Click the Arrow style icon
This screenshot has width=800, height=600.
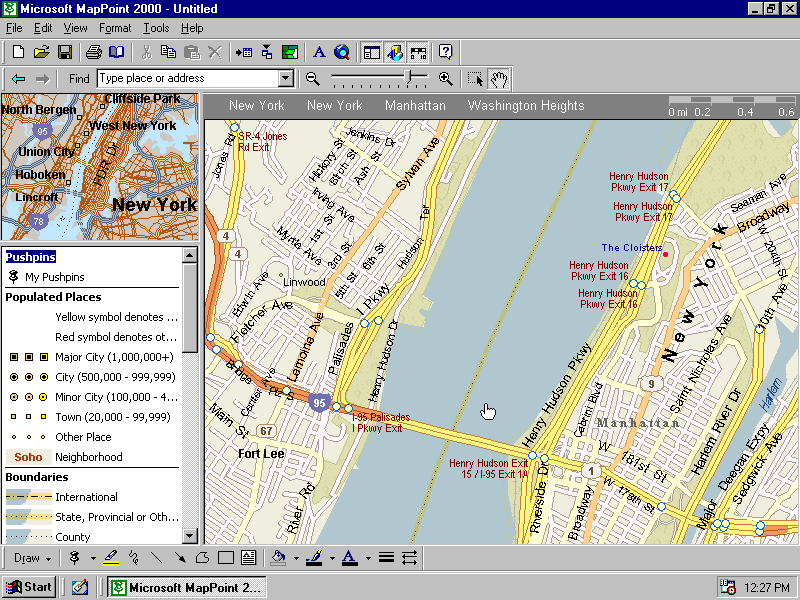point(409,558)
